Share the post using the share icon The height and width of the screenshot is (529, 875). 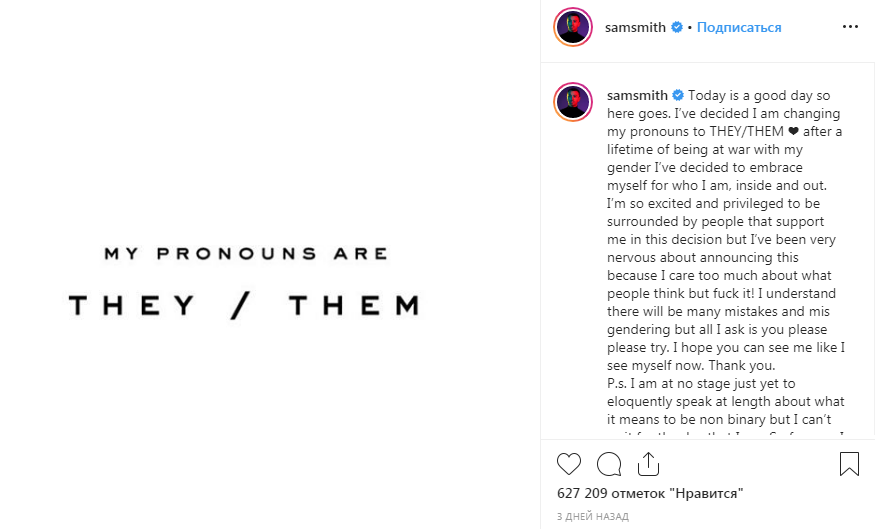[647, 464]
